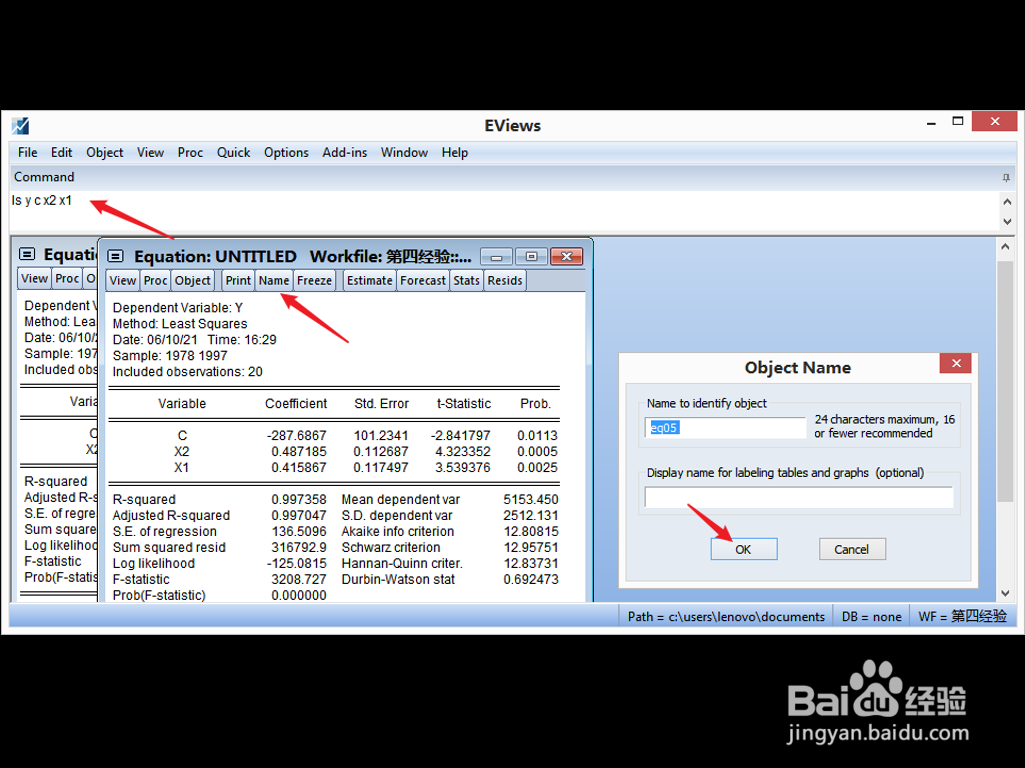Click View in UNTITLED equation toolbar
The width and height of the screenshot is (1025, 768).
[123, 280]
